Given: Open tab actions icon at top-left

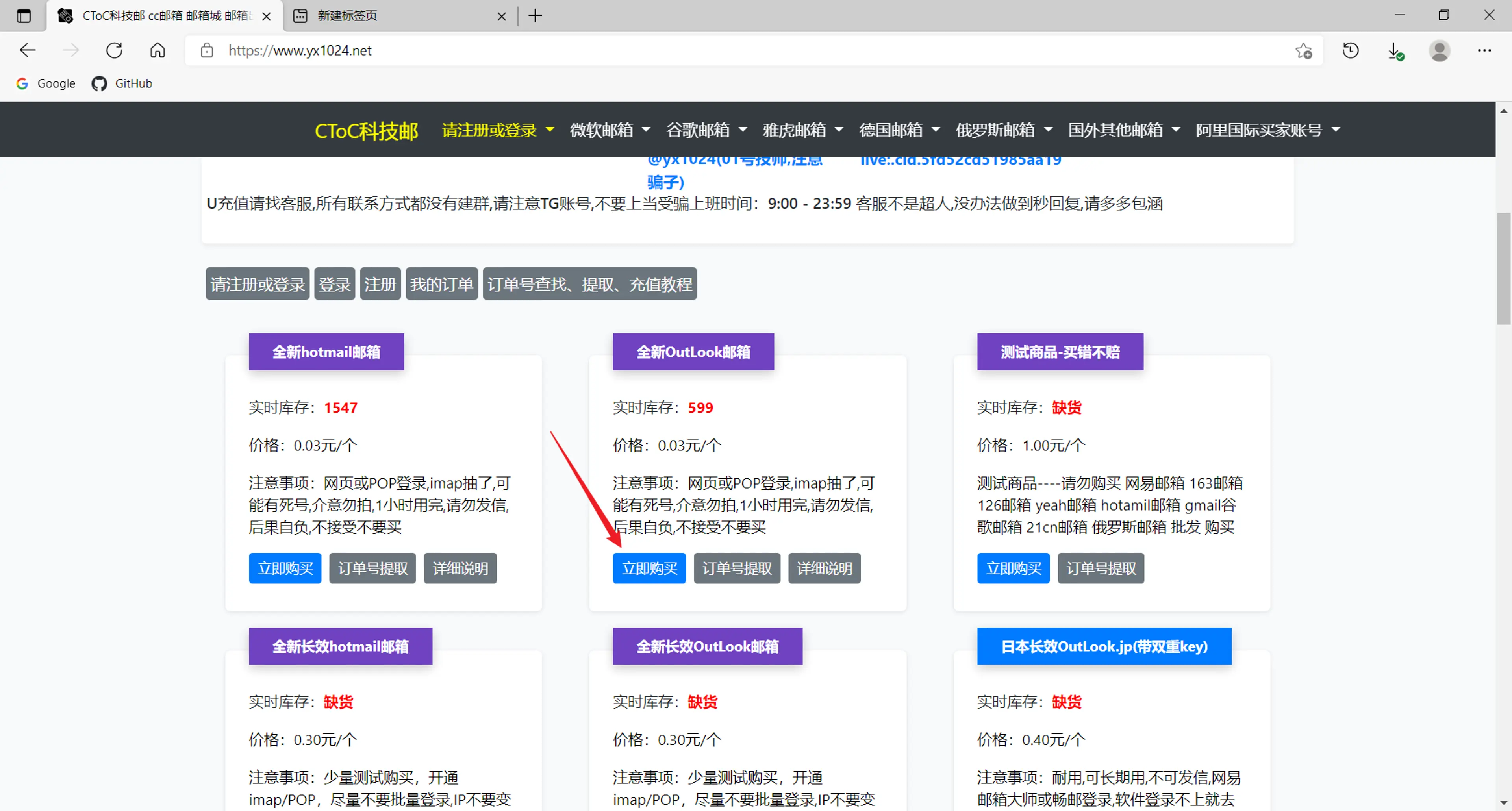Looking at the screenshot, I should click(24, 16).
